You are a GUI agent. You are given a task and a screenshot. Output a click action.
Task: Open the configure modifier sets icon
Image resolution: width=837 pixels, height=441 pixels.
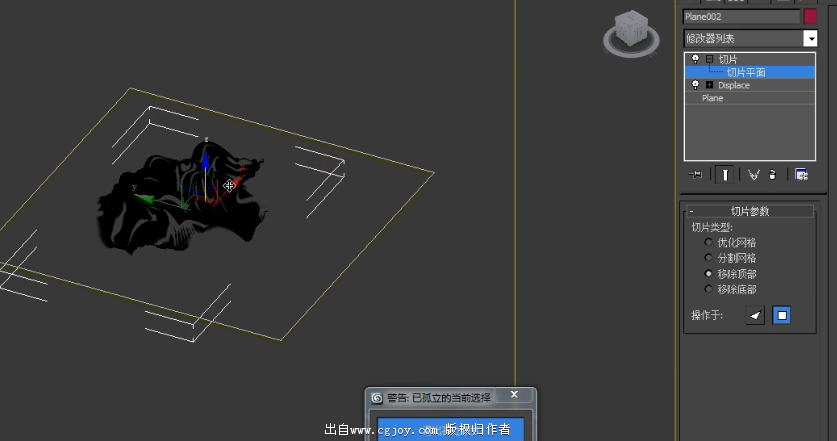801,175
